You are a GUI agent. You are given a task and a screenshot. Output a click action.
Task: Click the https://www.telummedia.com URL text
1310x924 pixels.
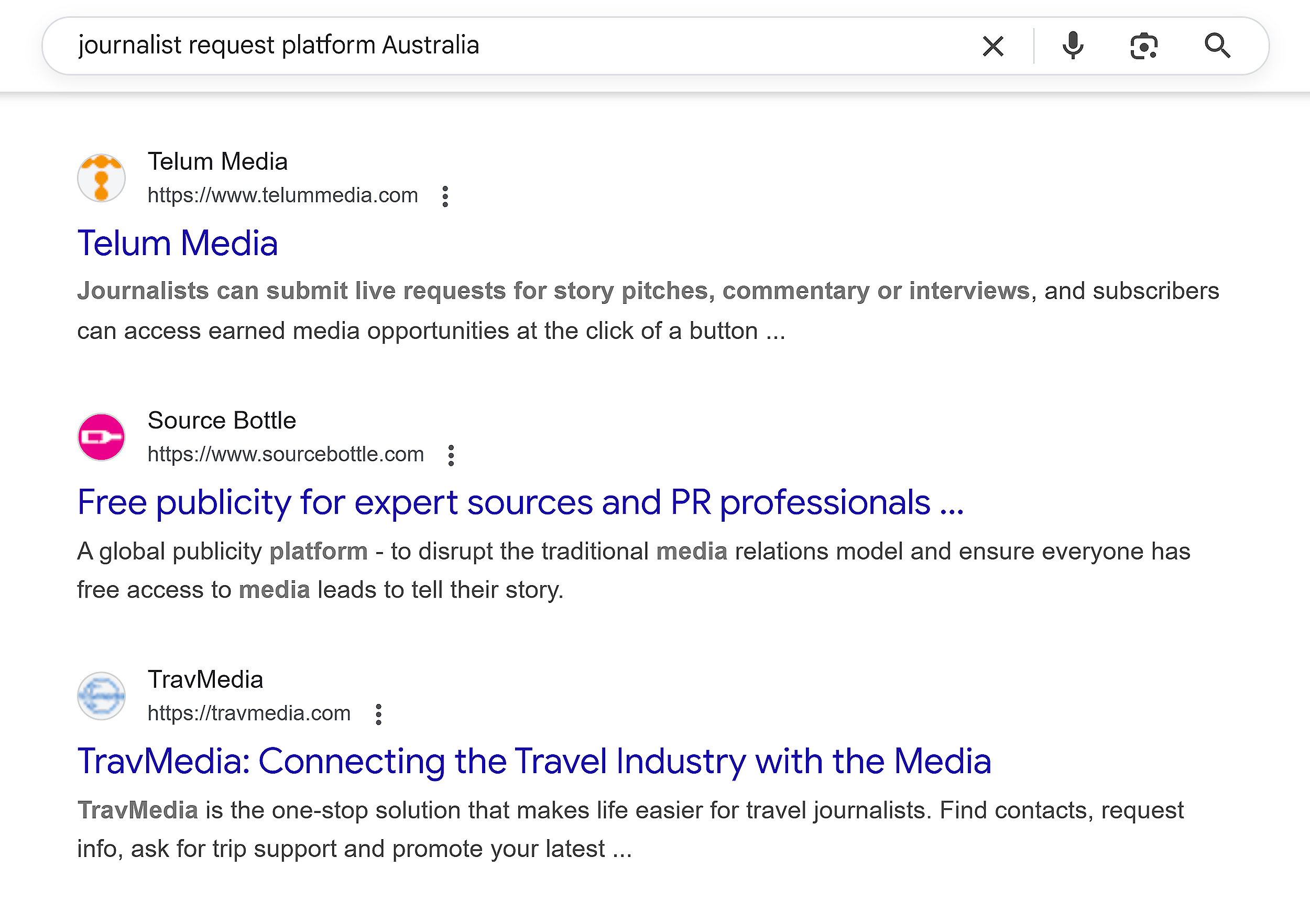click(x=282, y=195)
